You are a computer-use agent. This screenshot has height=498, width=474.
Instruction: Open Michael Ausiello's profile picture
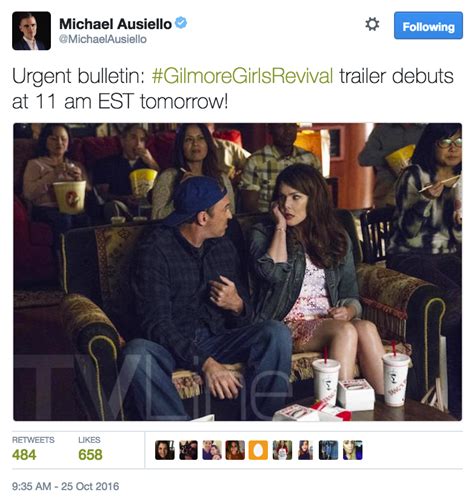[x=31, y=31]
